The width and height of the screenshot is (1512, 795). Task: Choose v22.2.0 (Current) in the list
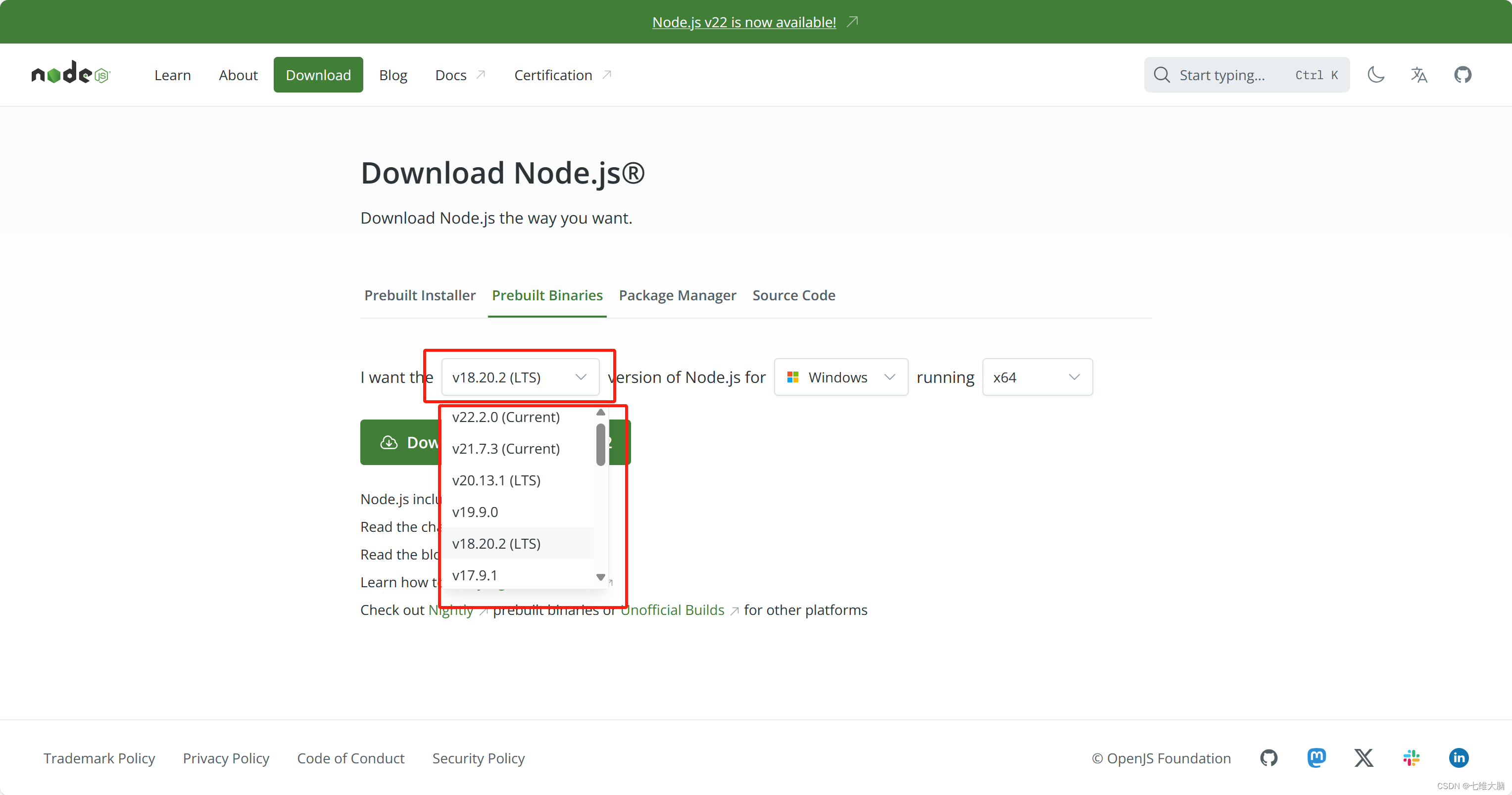click(x=505, y=417)
